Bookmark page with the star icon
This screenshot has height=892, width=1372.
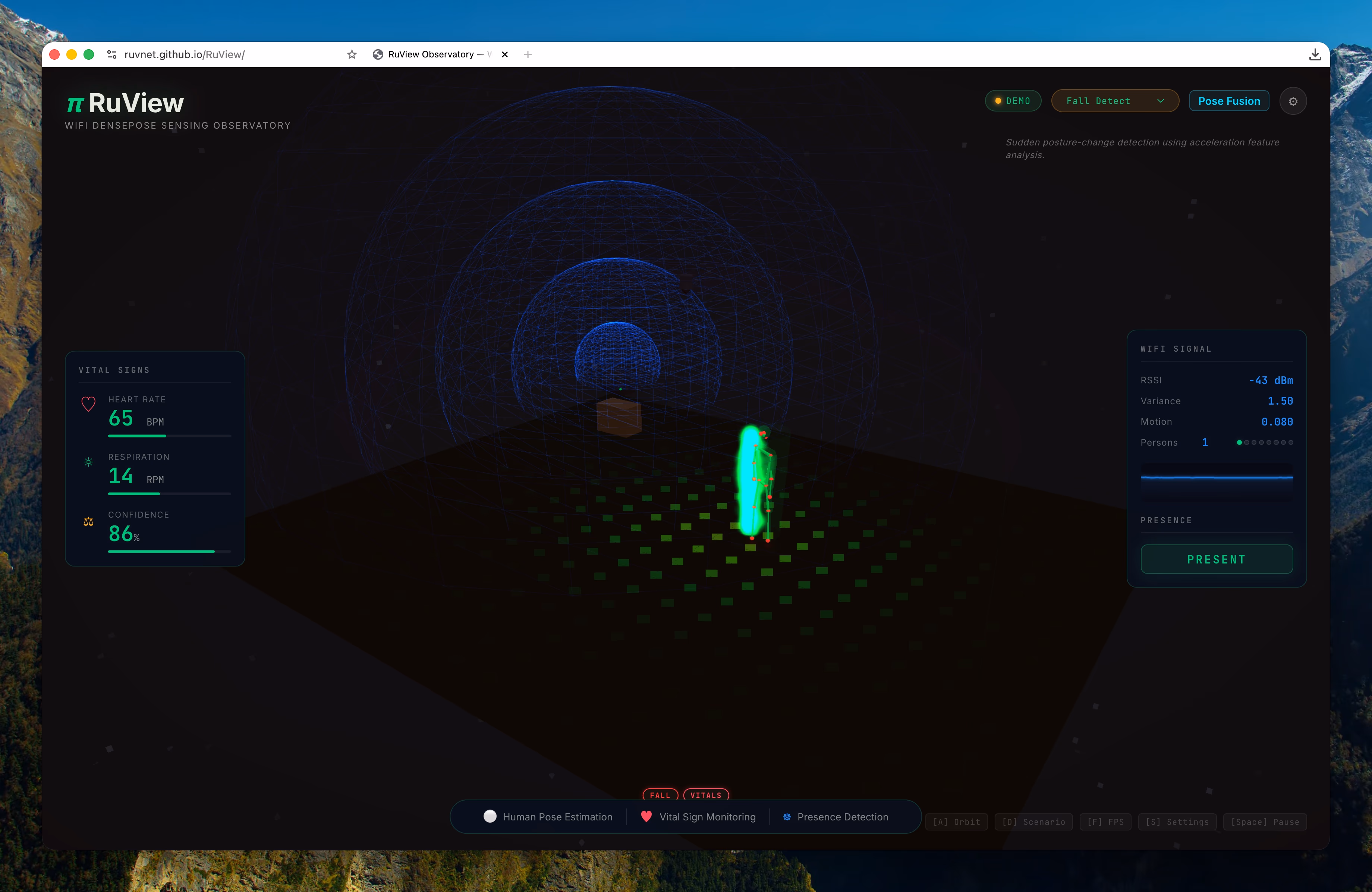pos(352,54)
